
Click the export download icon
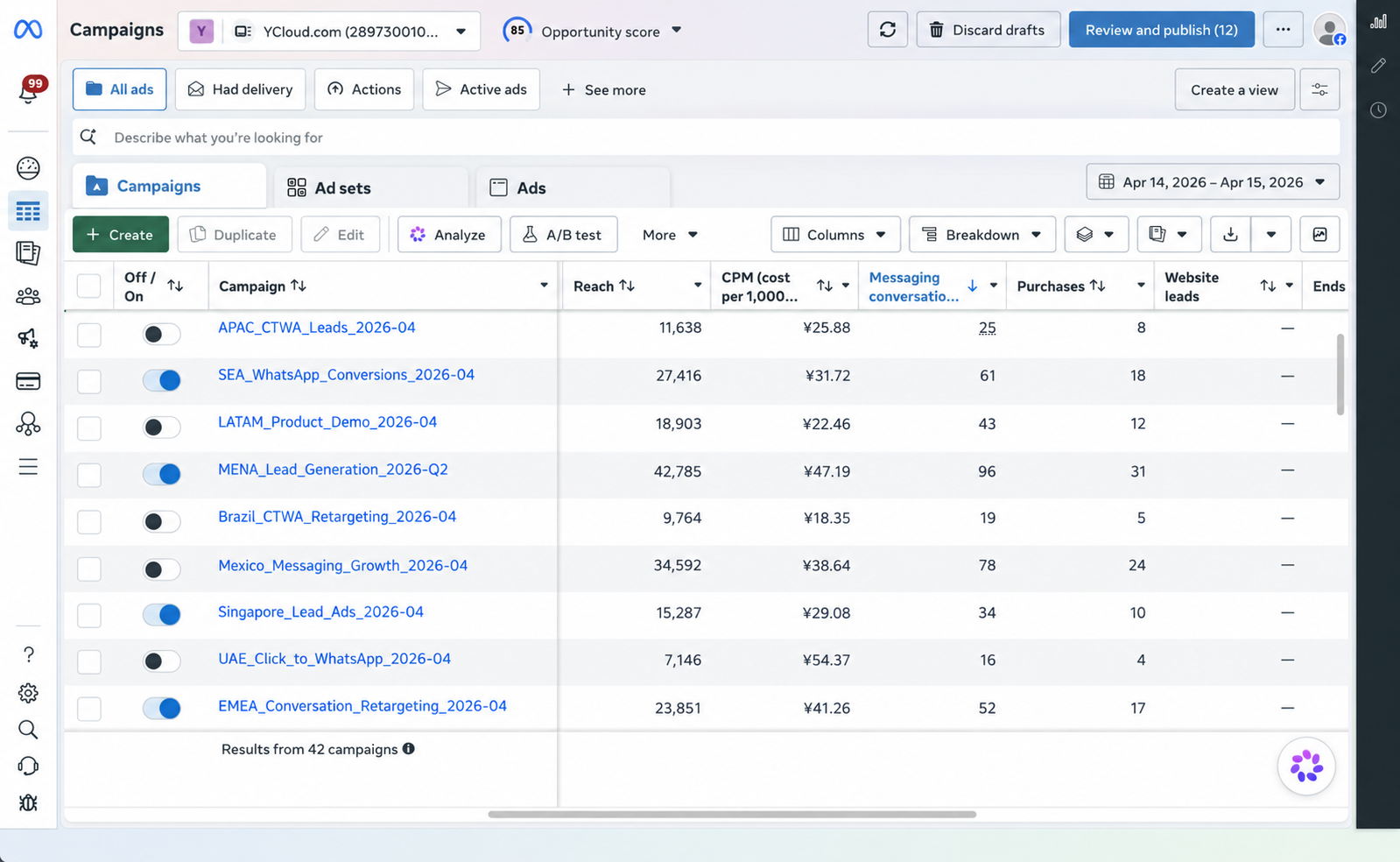1230,235
